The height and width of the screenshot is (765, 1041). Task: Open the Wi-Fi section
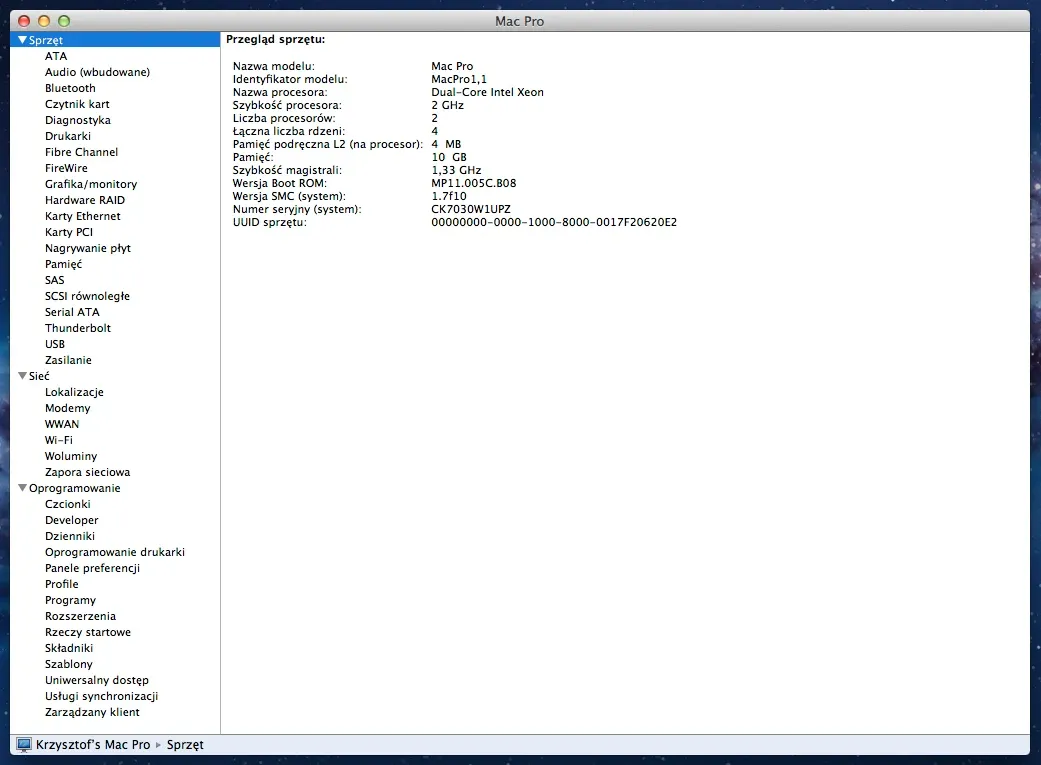tap(58, 440)
